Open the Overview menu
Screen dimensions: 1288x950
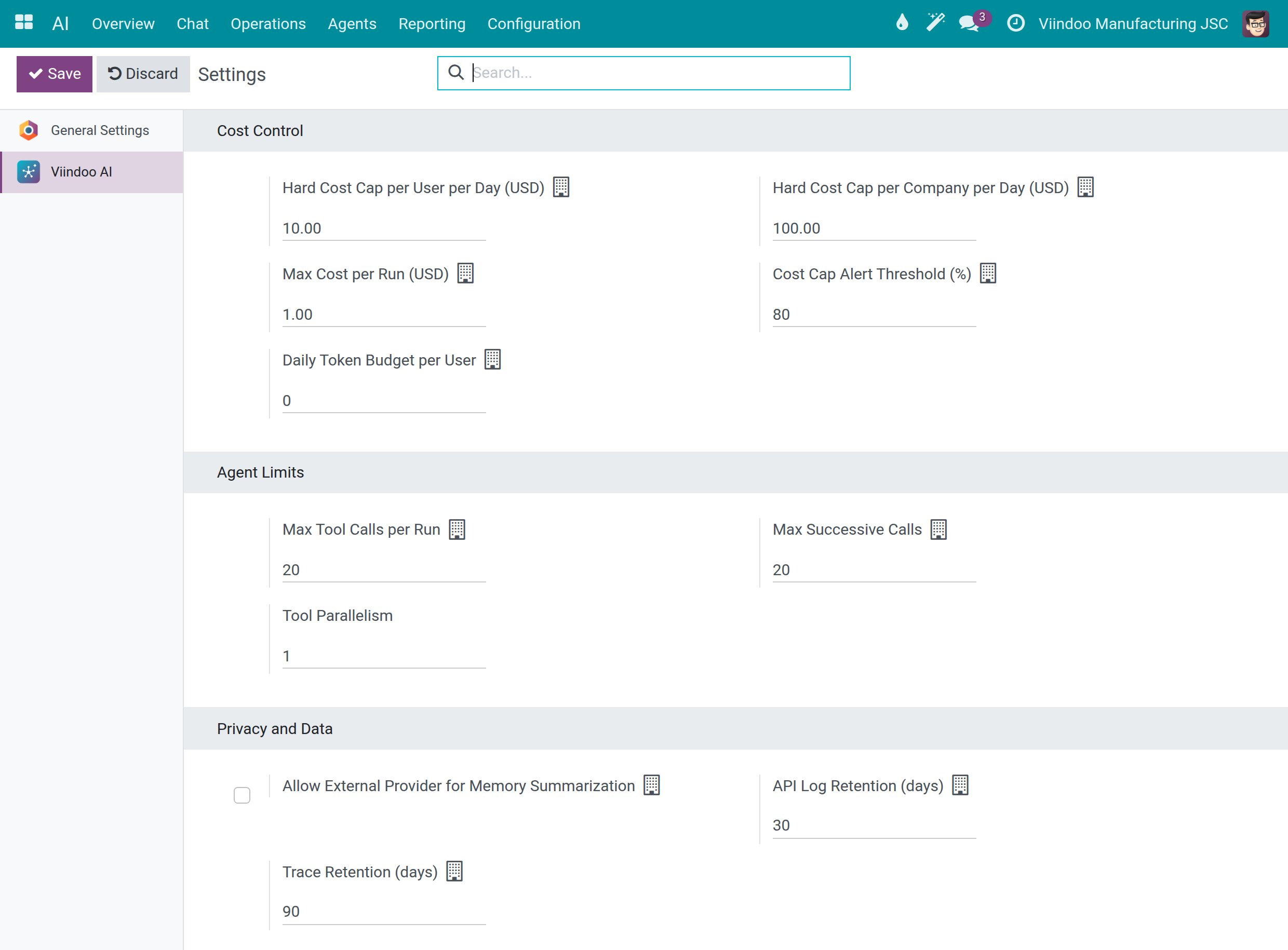pos(123,23)
